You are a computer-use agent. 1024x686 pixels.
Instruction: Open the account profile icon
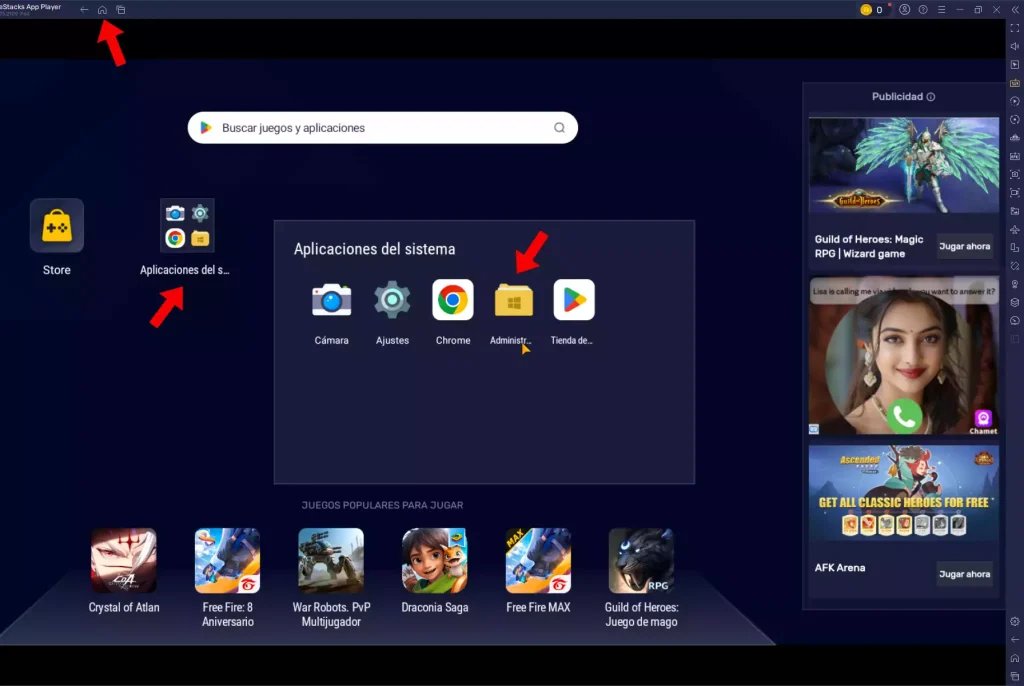click(904, 10)
